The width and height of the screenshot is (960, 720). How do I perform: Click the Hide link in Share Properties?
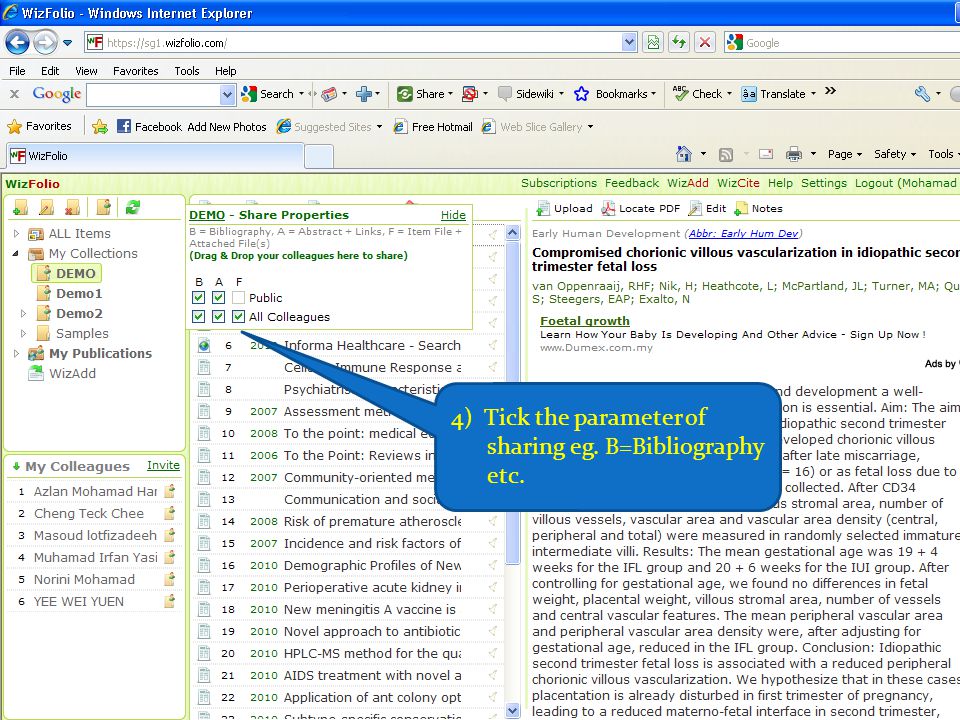pos(453,215)
